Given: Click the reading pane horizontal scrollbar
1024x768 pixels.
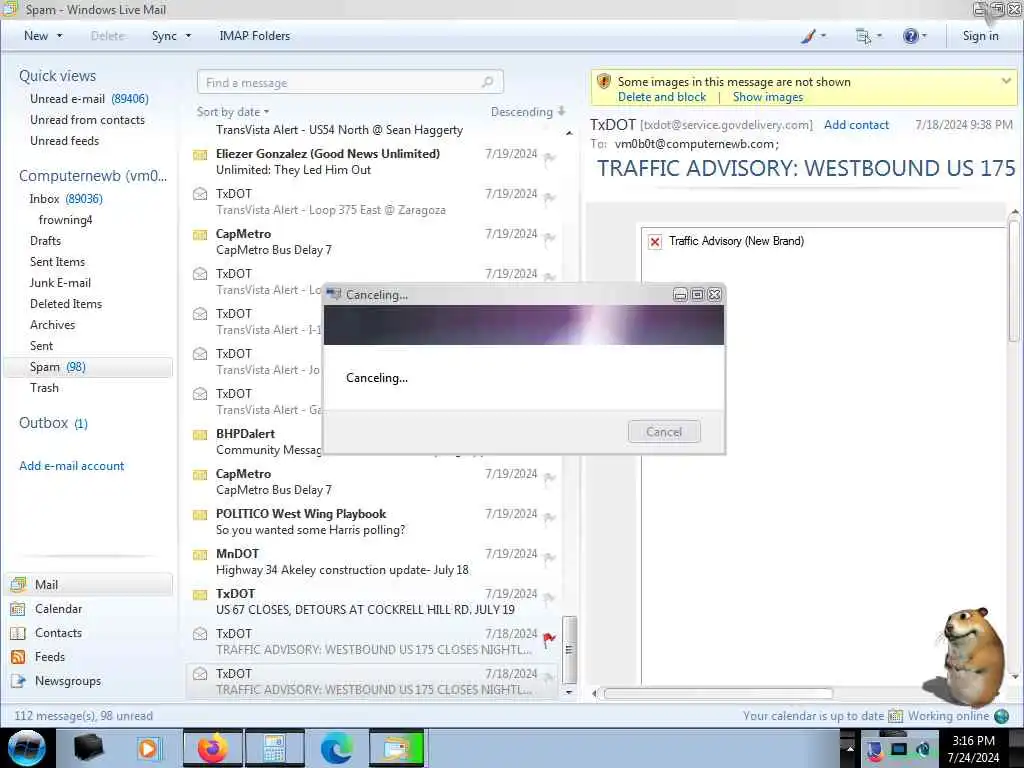Looking at the screenshot, I should coord(718,694).
